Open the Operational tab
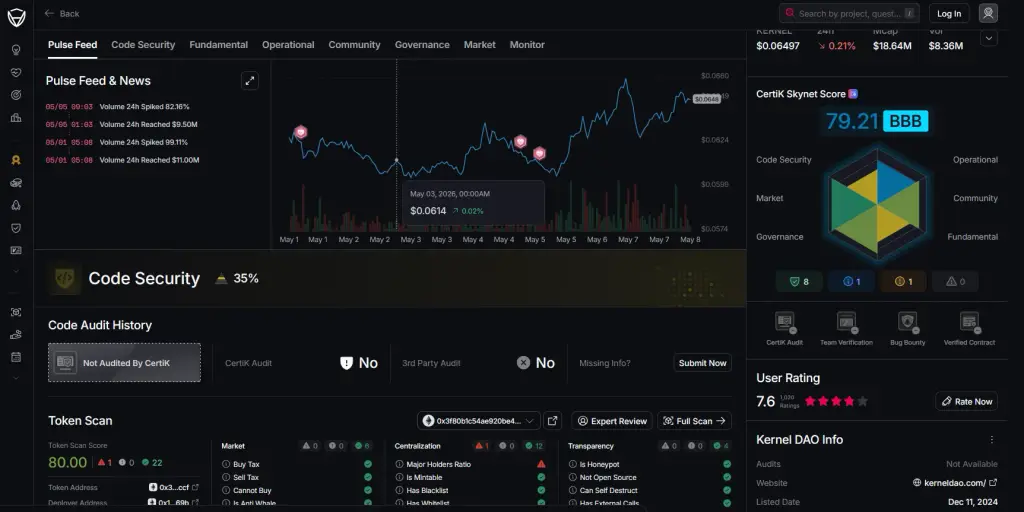This screenshot has width=1024, height=512. tap(288, 44)
